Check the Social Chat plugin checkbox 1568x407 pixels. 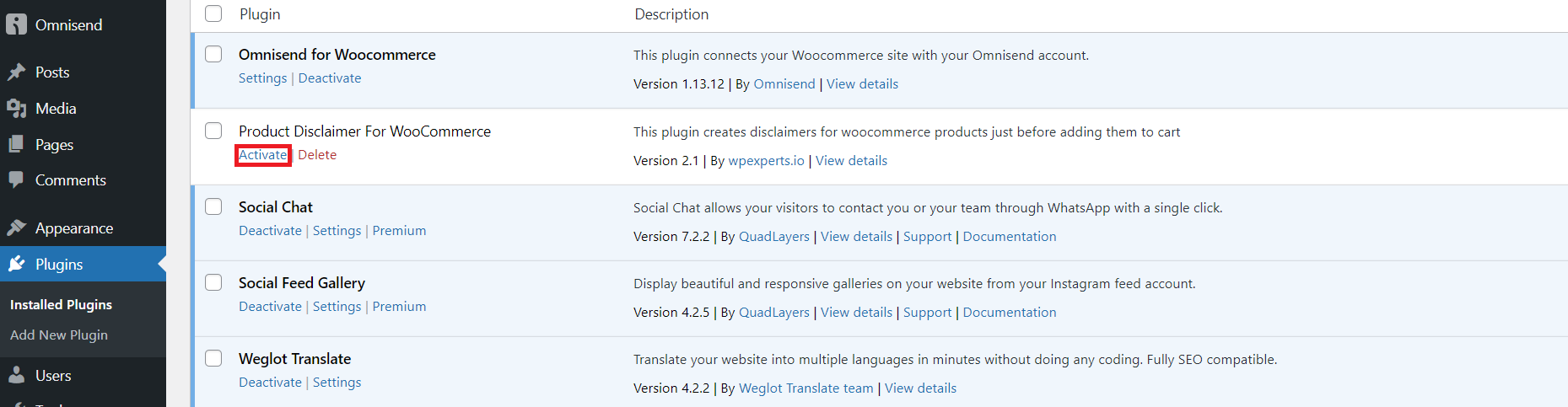pyautogui.click(x=213, y=206)
